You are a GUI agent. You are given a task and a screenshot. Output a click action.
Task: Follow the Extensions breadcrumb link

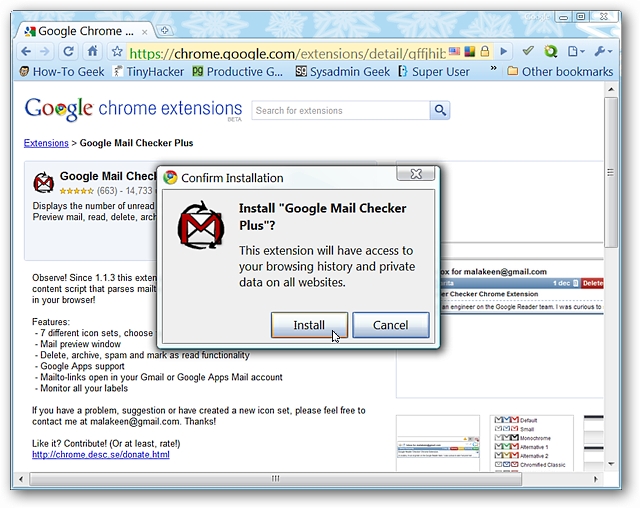click(46, 143)
